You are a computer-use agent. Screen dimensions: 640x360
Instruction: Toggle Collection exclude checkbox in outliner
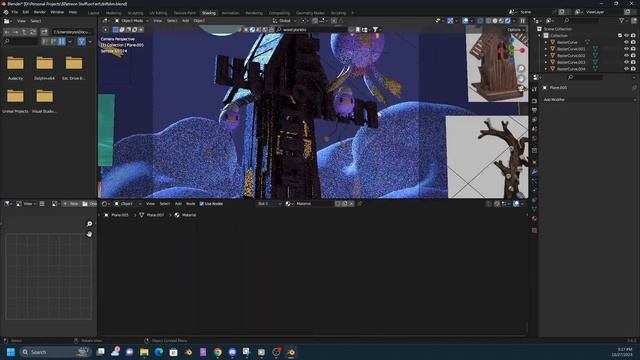[620, 36]
